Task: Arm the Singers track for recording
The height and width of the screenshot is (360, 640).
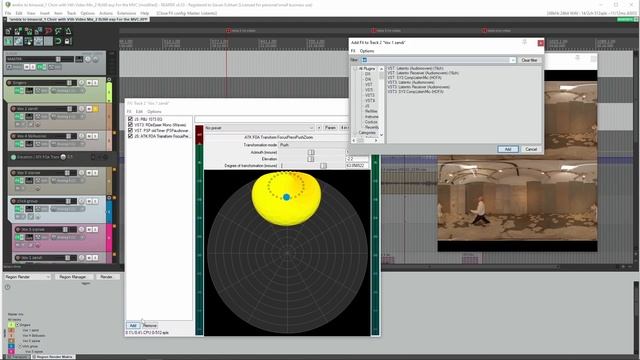Action: coord(9,83)
